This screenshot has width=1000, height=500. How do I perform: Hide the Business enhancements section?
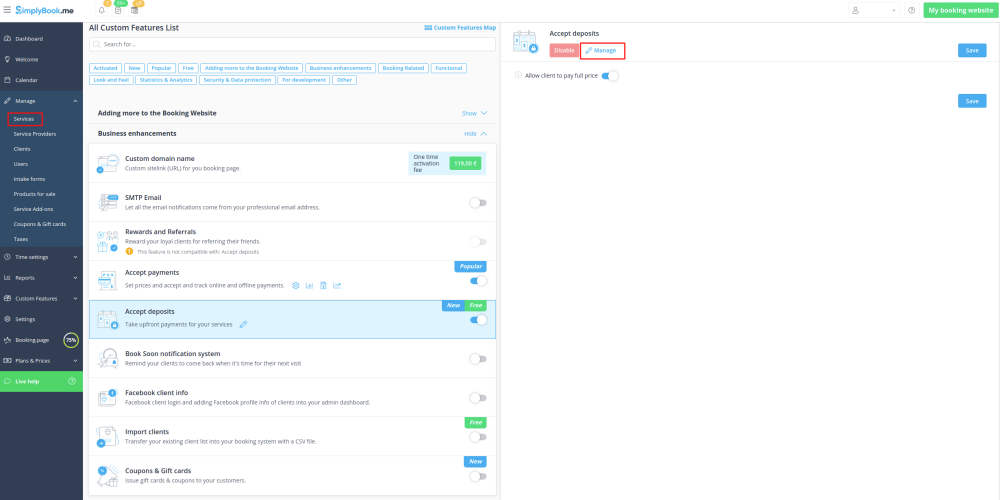point(475,133)
